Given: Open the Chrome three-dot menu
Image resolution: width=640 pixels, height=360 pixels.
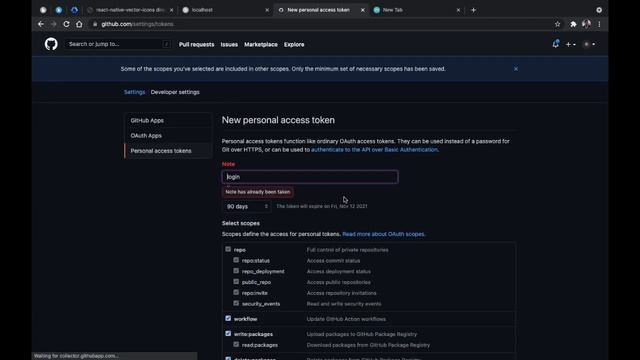Looking at the screenshot, I should point(599,24).
